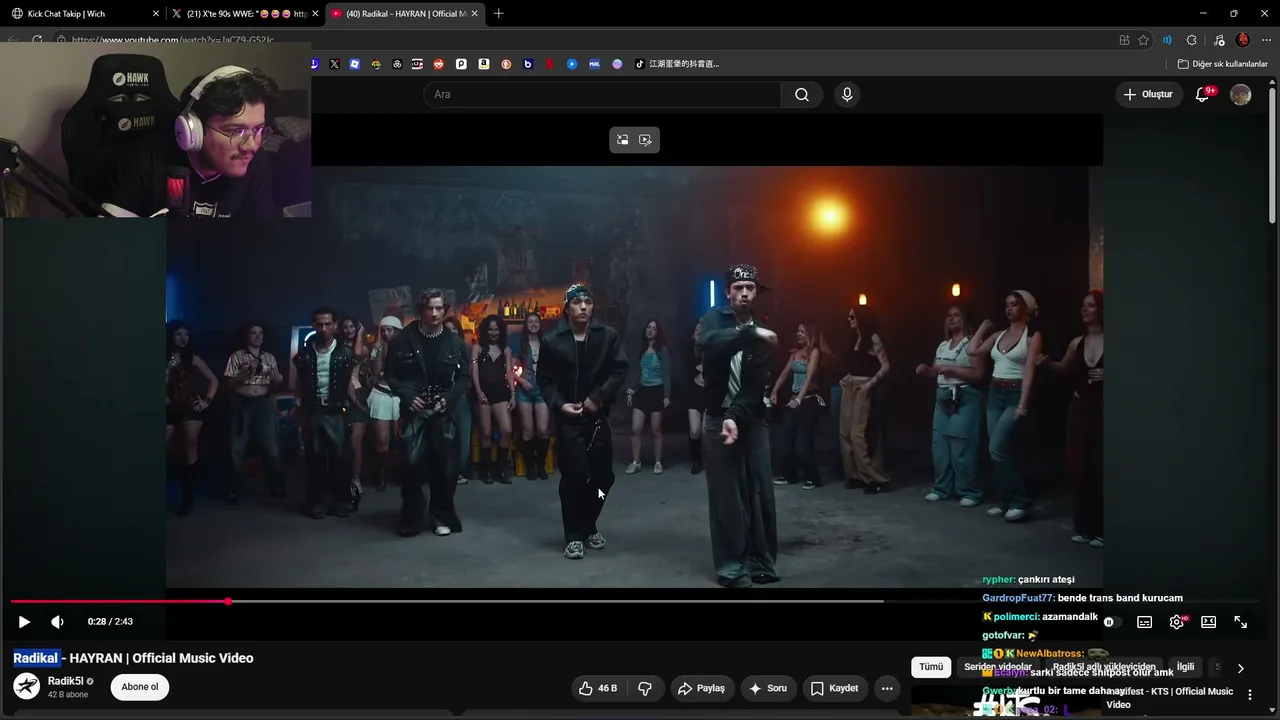Play the paused YouTube video
This screenshot has height=720, width=1280.
click(x=24, y=622)
